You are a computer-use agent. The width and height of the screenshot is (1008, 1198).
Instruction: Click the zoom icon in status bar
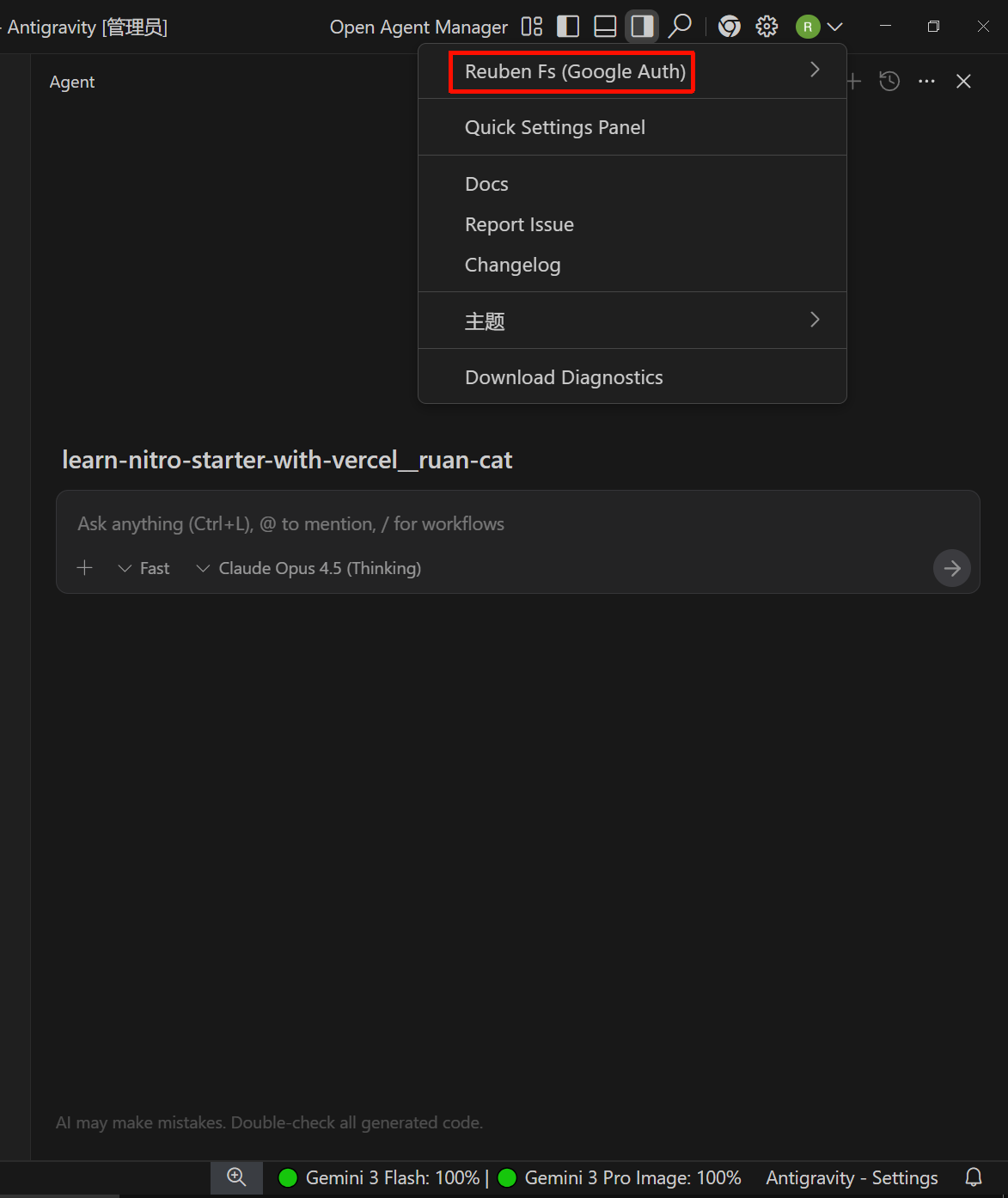[x=236, y=1177]
